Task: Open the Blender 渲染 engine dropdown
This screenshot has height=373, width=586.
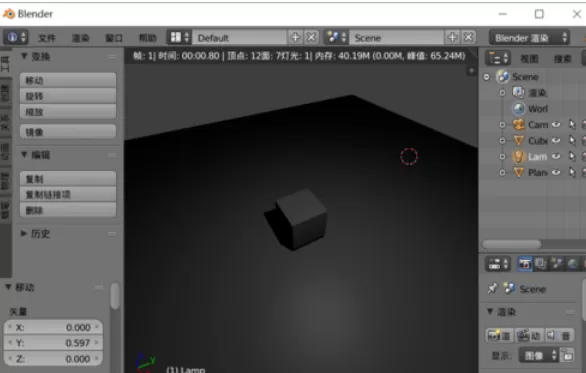Action: coord(530,38)
